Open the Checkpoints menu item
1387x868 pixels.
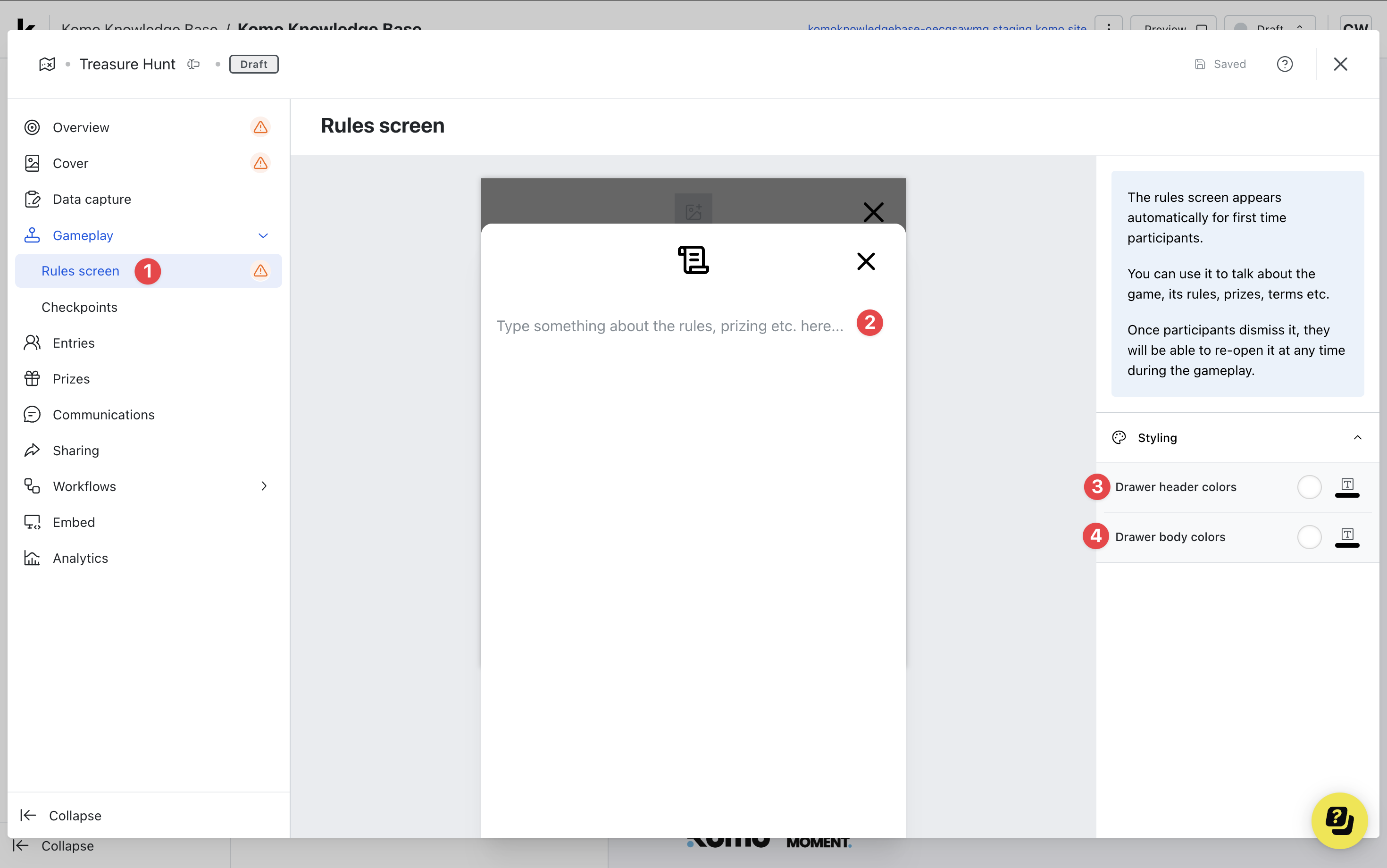pos(79,307)
